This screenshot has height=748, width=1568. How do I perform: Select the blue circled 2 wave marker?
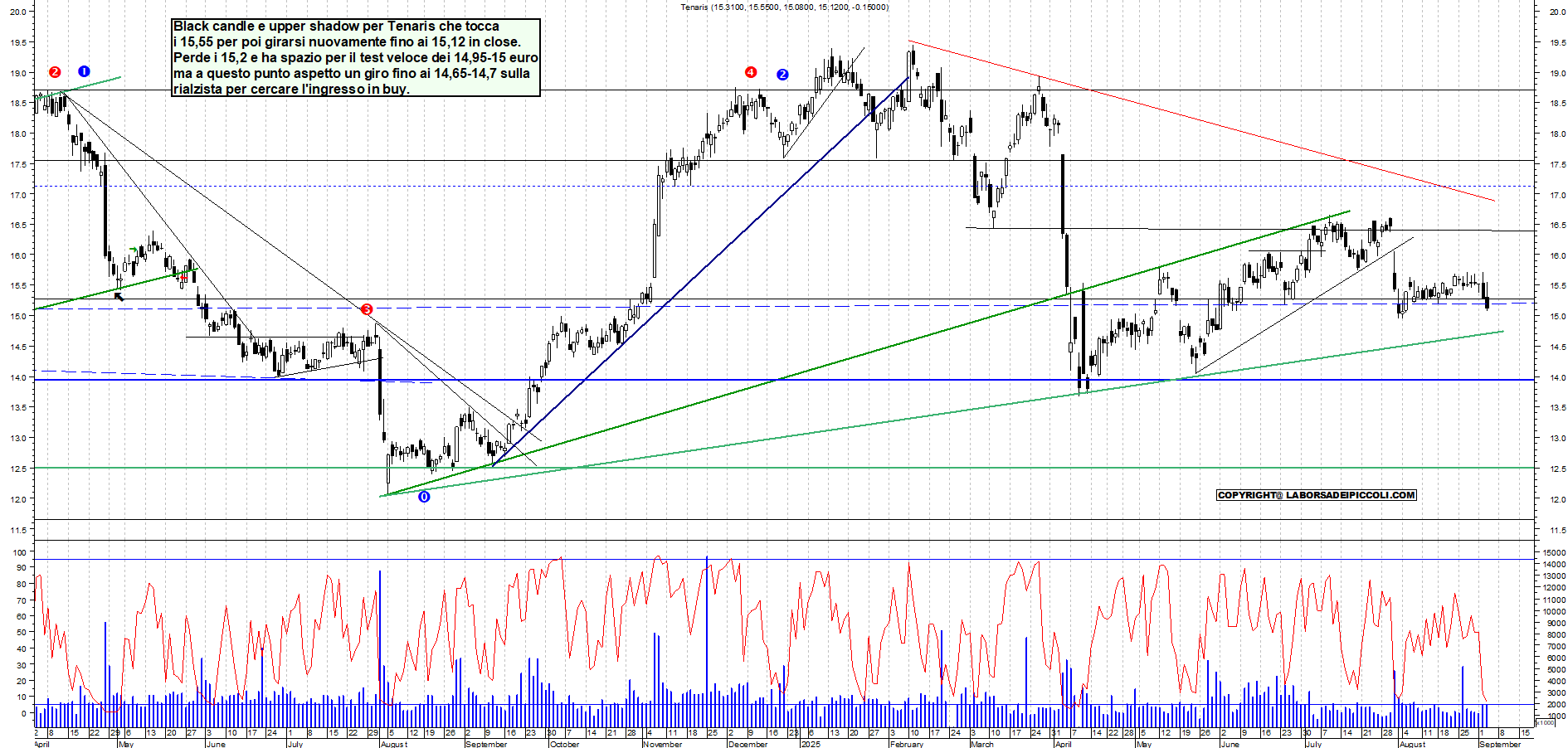[x=782, y=75]
